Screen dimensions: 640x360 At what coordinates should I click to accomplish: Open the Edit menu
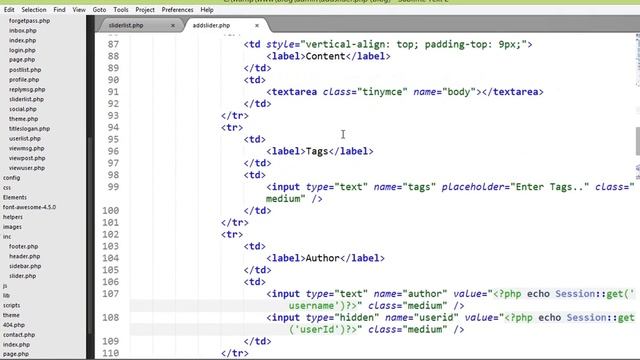coord(9,9)
